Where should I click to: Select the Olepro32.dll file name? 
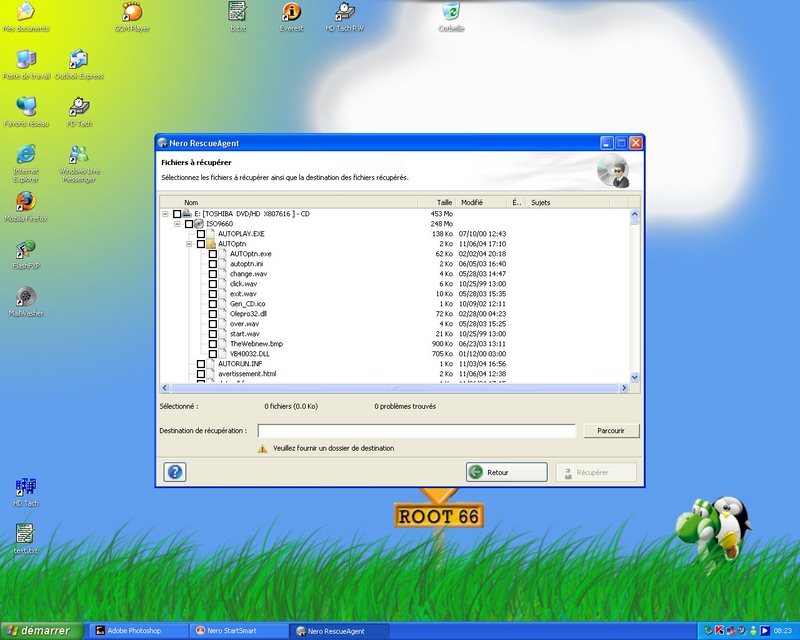pyautogui.click(x=248, y=314)
